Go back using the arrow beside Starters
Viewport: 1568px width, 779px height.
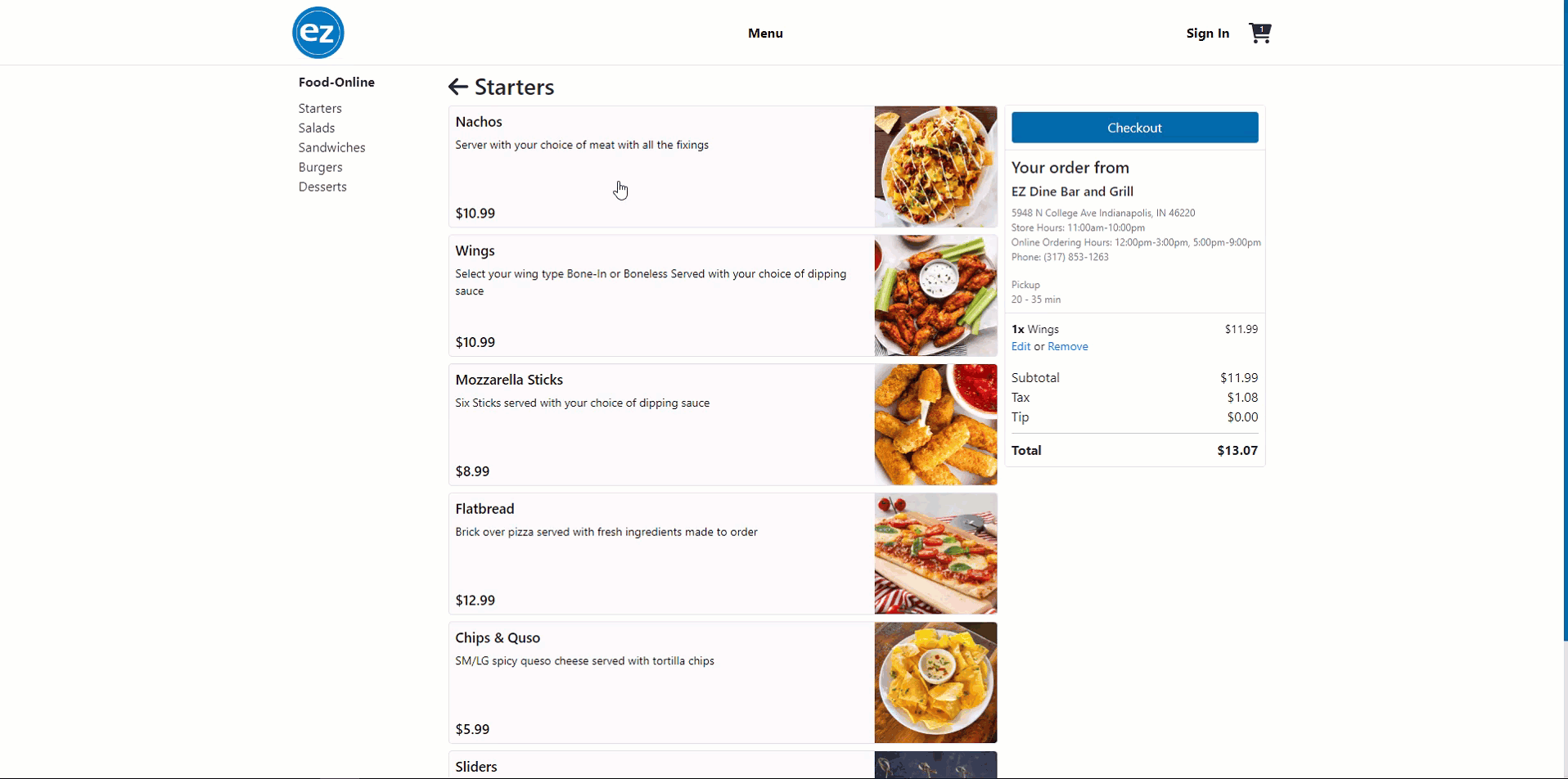pyautogui.click(x=458, y=87)
